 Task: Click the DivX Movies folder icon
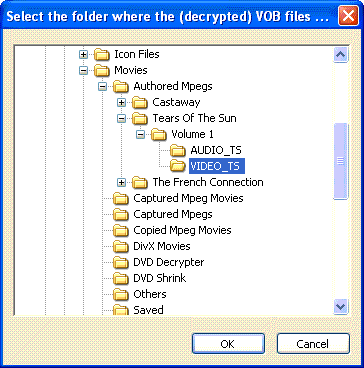(121, 247)
